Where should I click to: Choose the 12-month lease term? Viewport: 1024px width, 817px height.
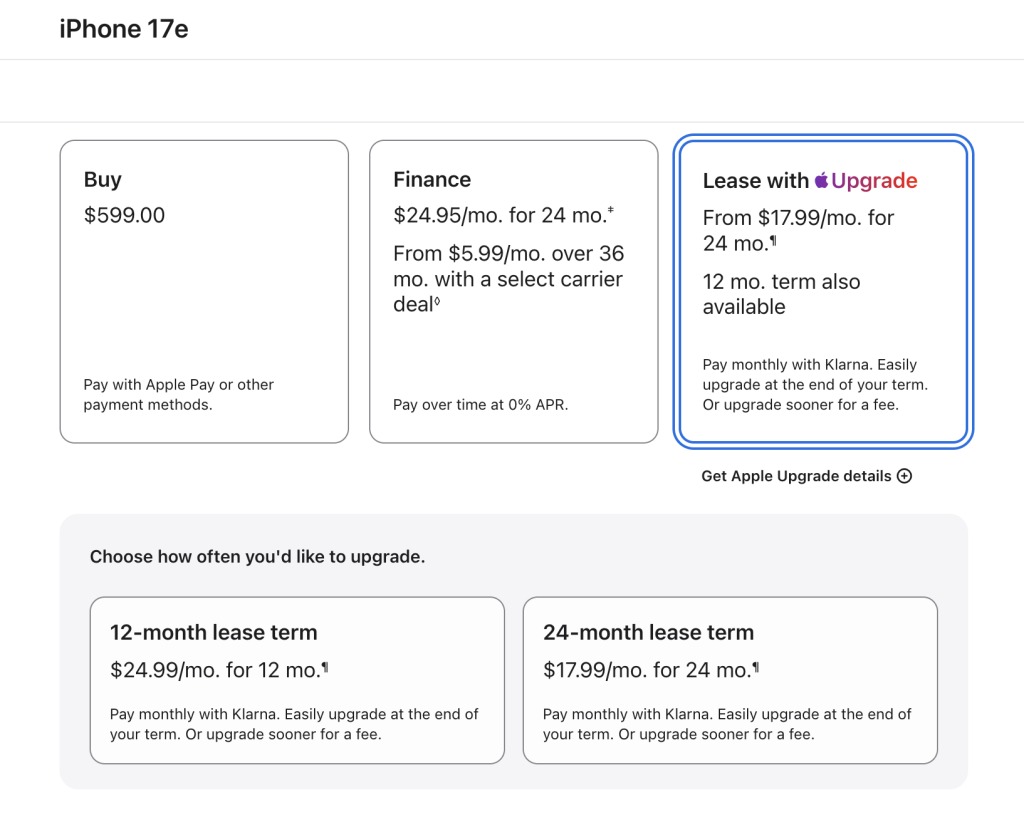tap(297, 680)
